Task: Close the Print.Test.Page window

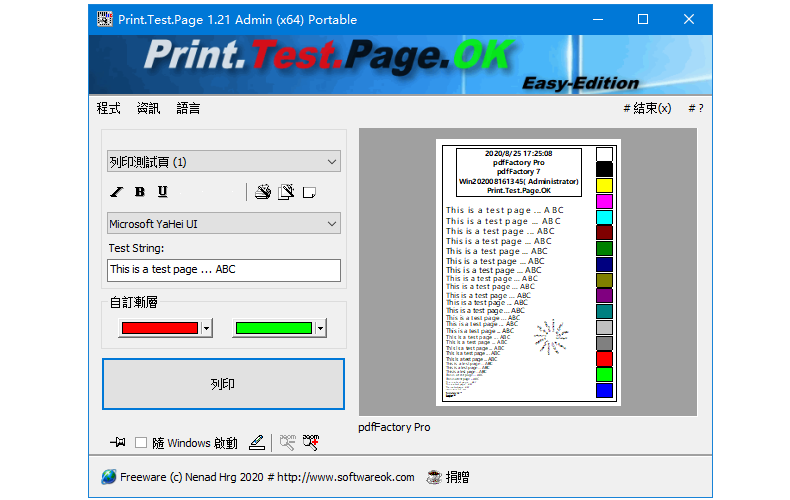Action: [x=689, y=19]
